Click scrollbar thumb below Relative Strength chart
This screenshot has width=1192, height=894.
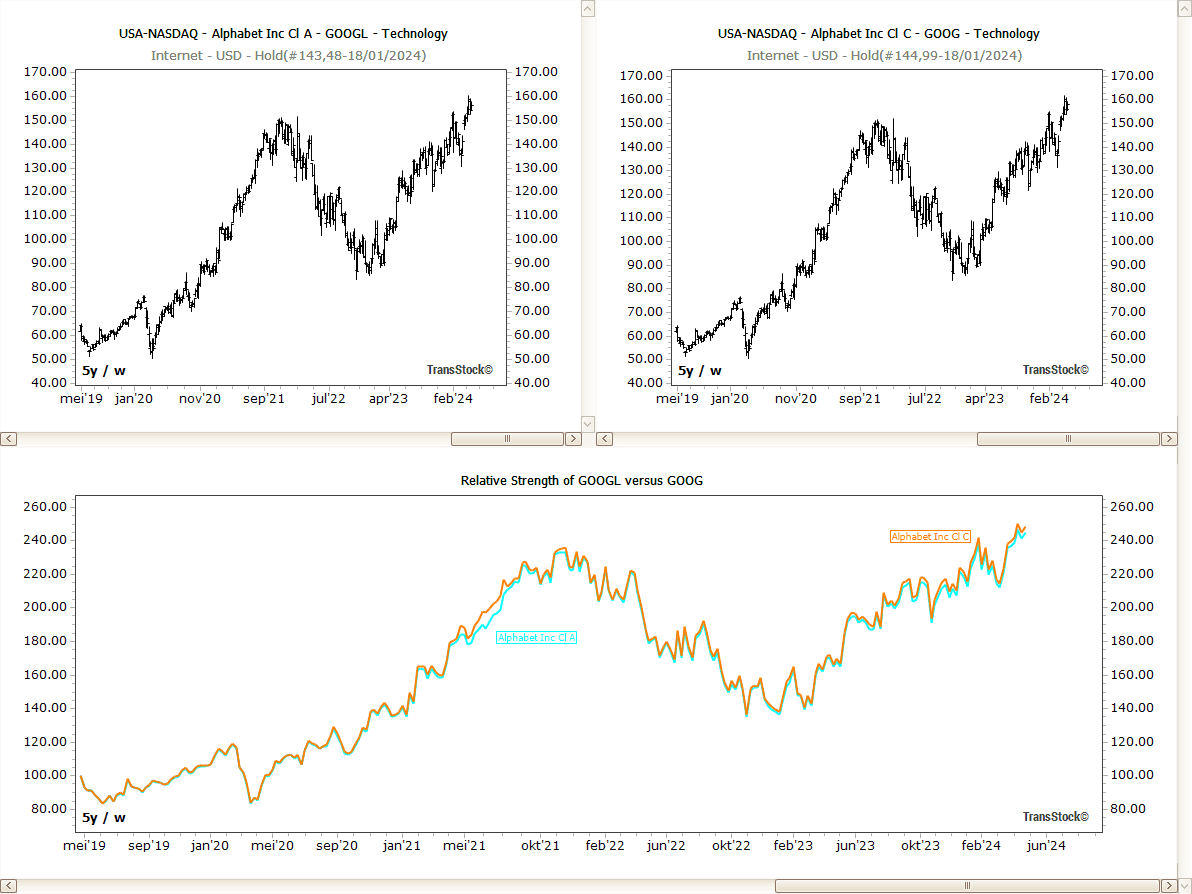967,885
